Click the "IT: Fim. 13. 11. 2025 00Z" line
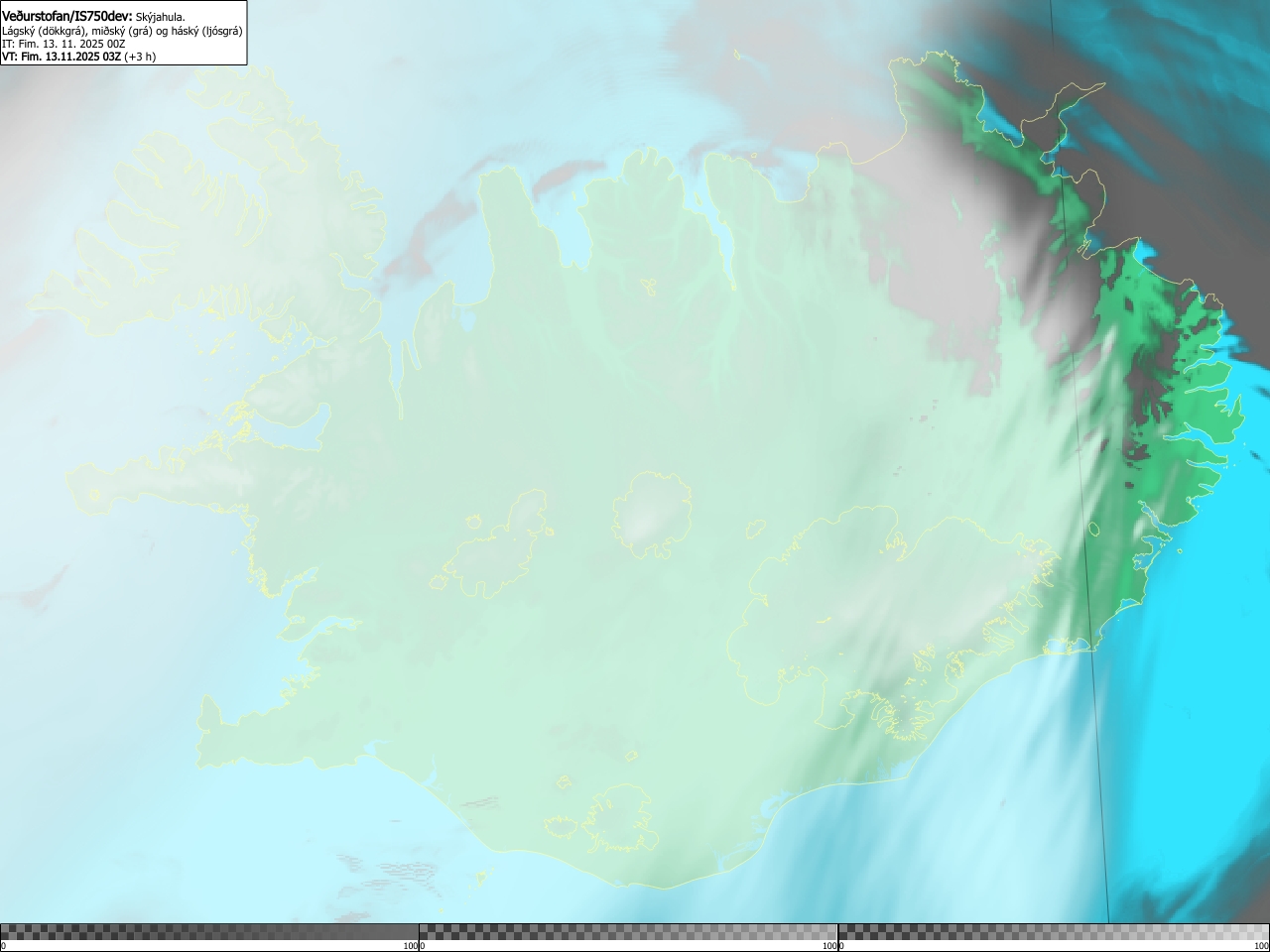Screen dimensions: 1270x952 click(63, 44)
